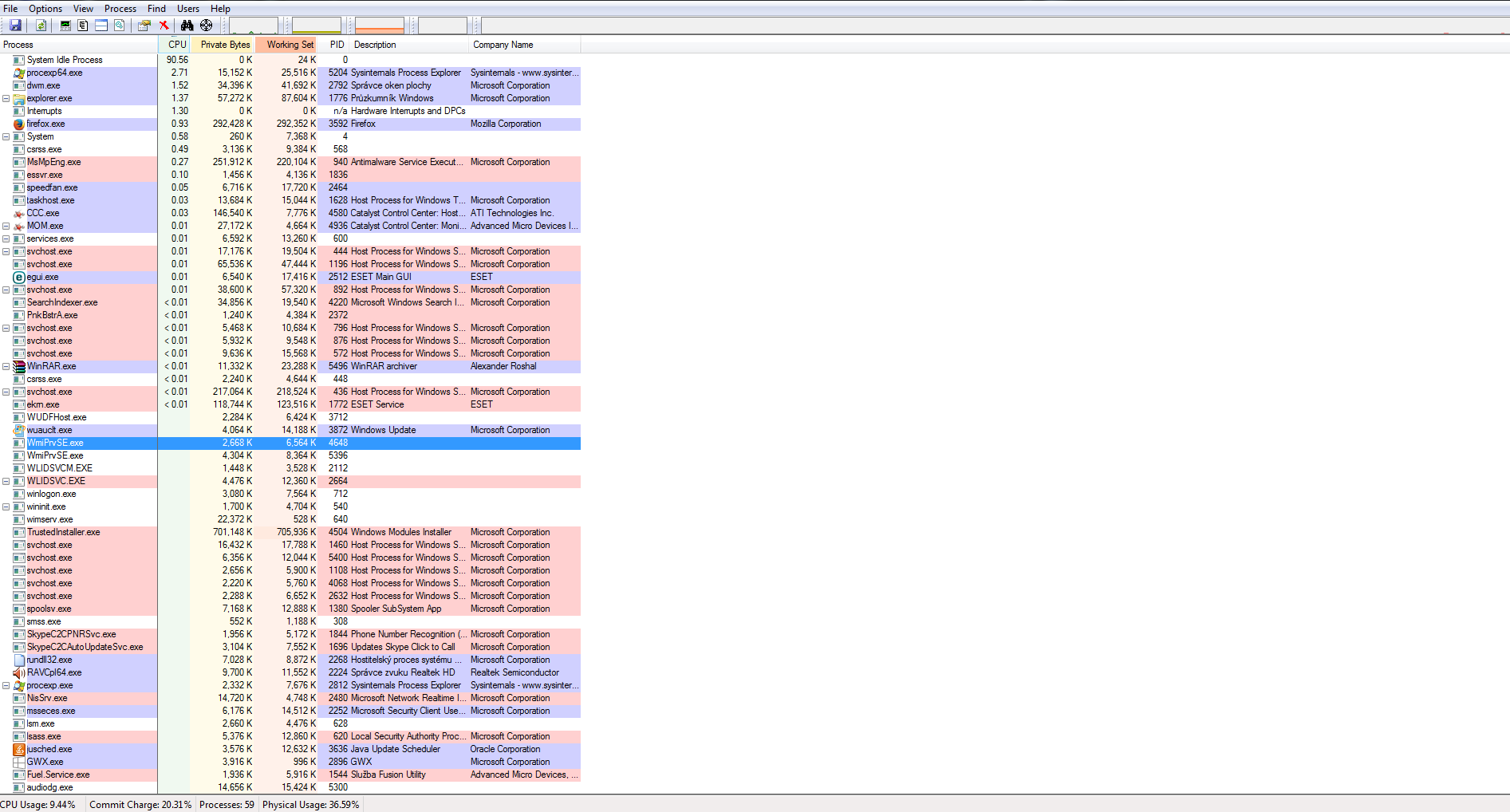Screen dimensions: 1510x812
Task: Sort by the Working Set column header
Action: tap(286, 45)
